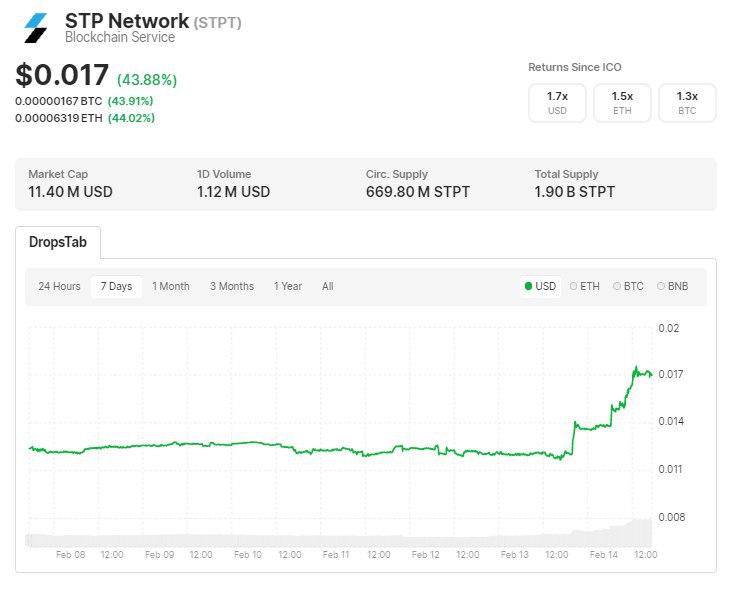The height and width of the screenshot is (592, 733).
Task: Click the Feb 08 x-axis date label
Action: click(71, 555)
